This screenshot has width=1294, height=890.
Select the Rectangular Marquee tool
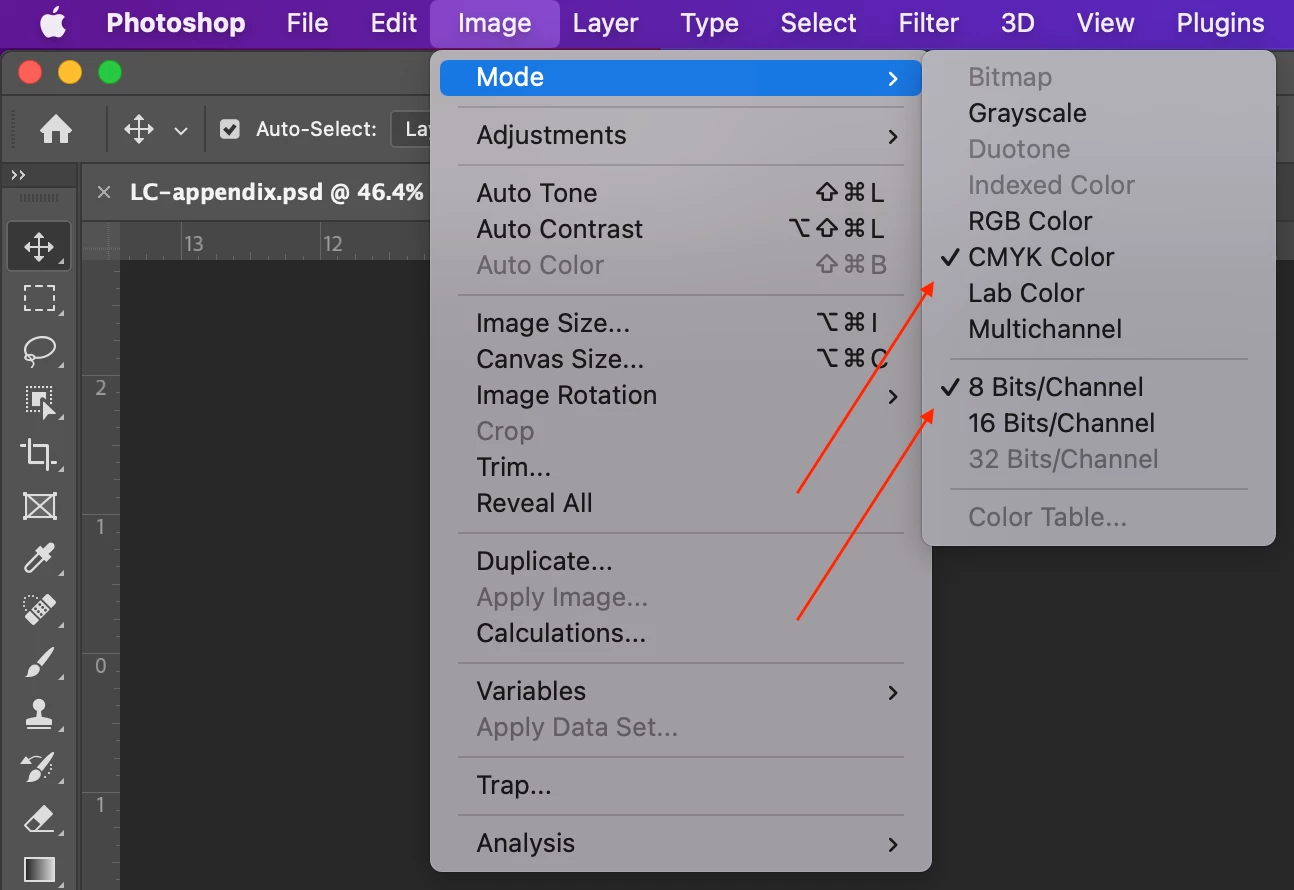point(39,298)
